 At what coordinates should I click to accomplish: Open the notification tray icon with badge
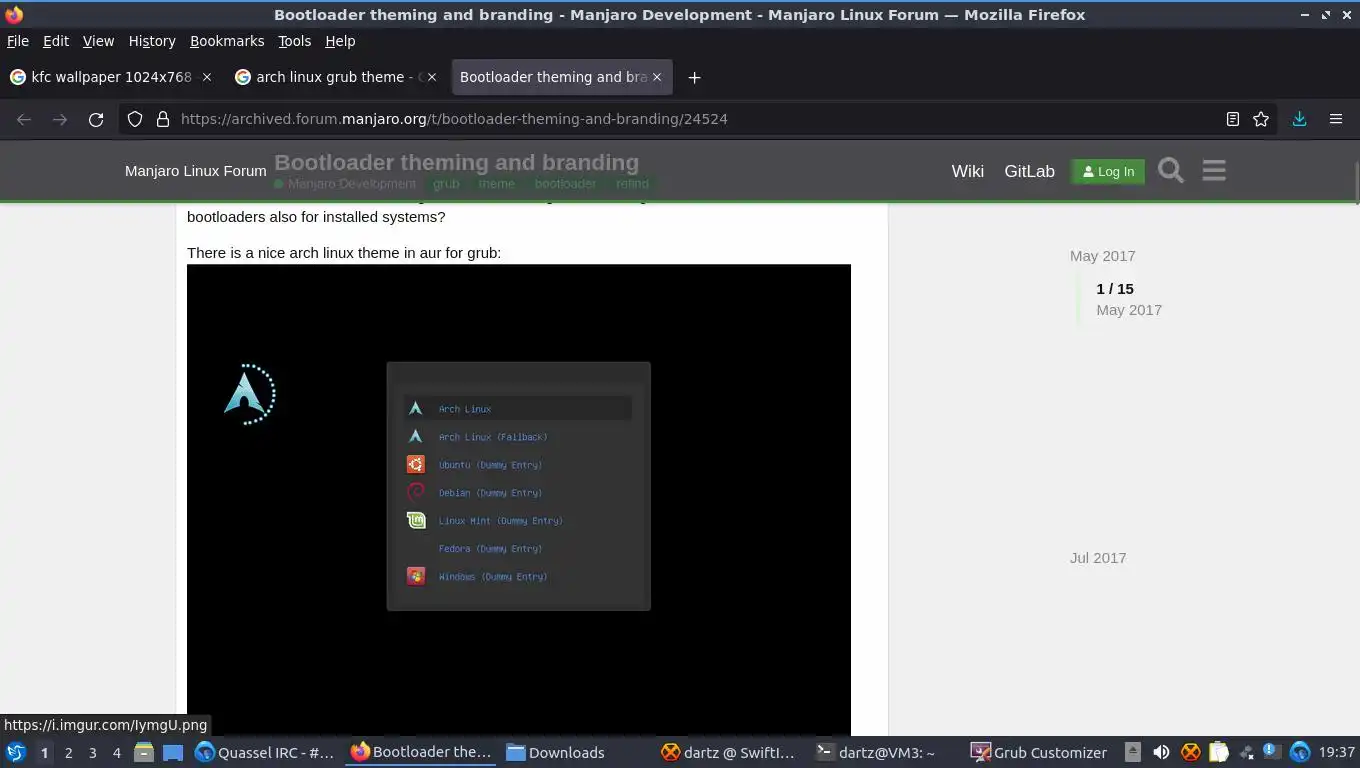click(1271, 752)
